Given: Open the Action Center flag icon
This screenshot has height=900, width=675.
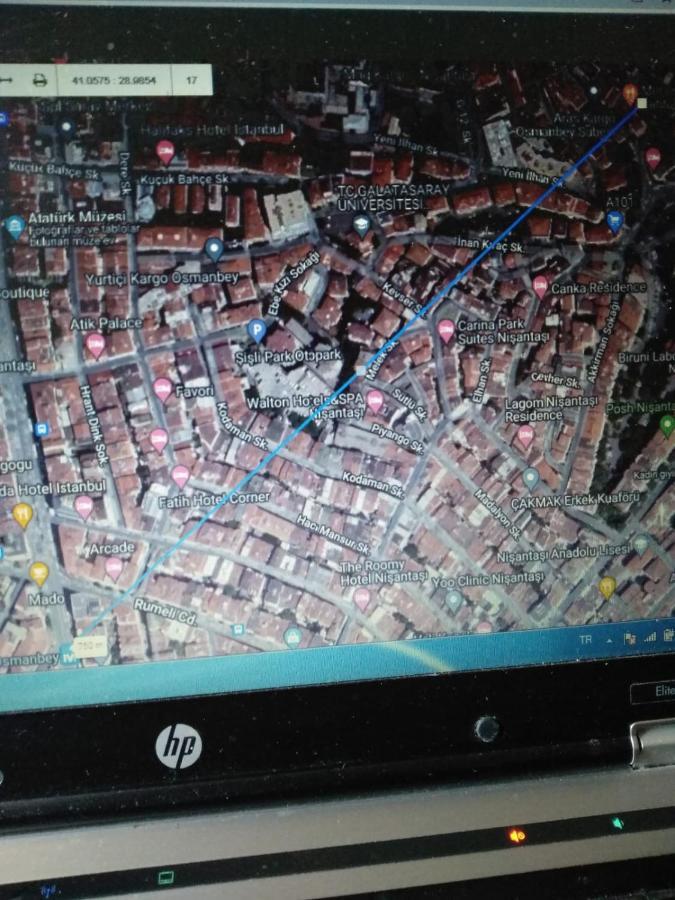Looking at the screenshot, I should coord(630,638).
